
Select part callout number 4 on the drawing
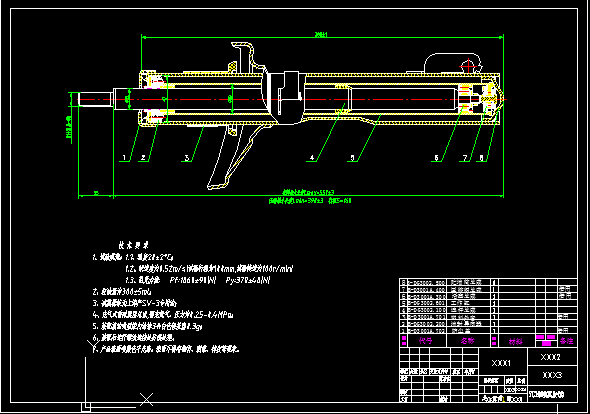click(312, 158)
